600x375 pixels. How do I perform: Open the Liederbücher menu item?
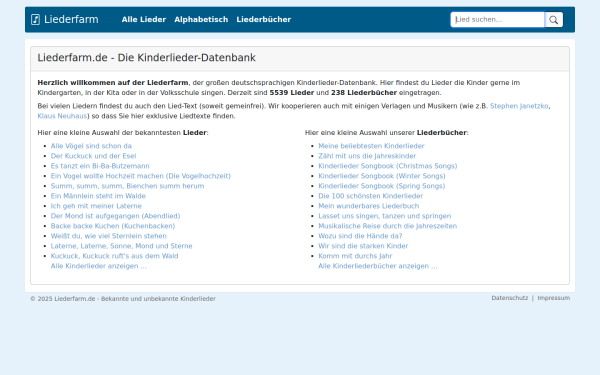pos(264,20)
